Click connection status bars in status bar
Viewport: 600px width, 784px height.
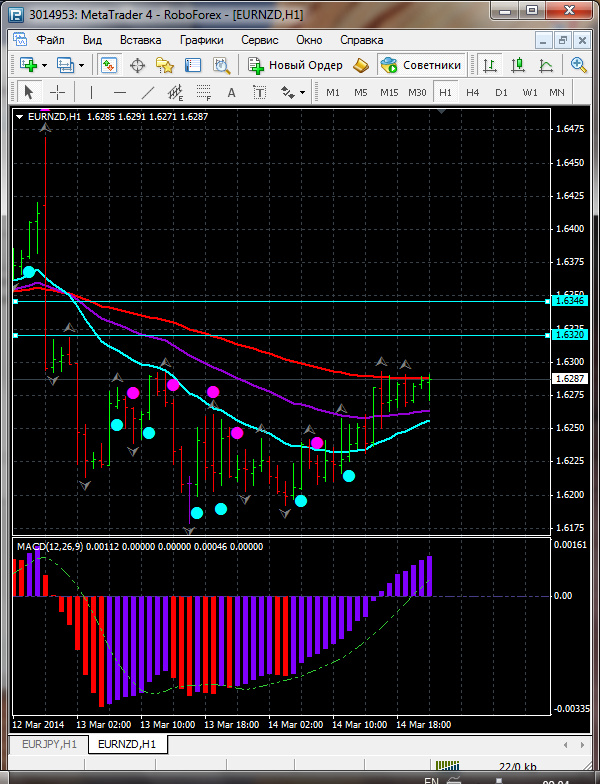coord(448,765)
